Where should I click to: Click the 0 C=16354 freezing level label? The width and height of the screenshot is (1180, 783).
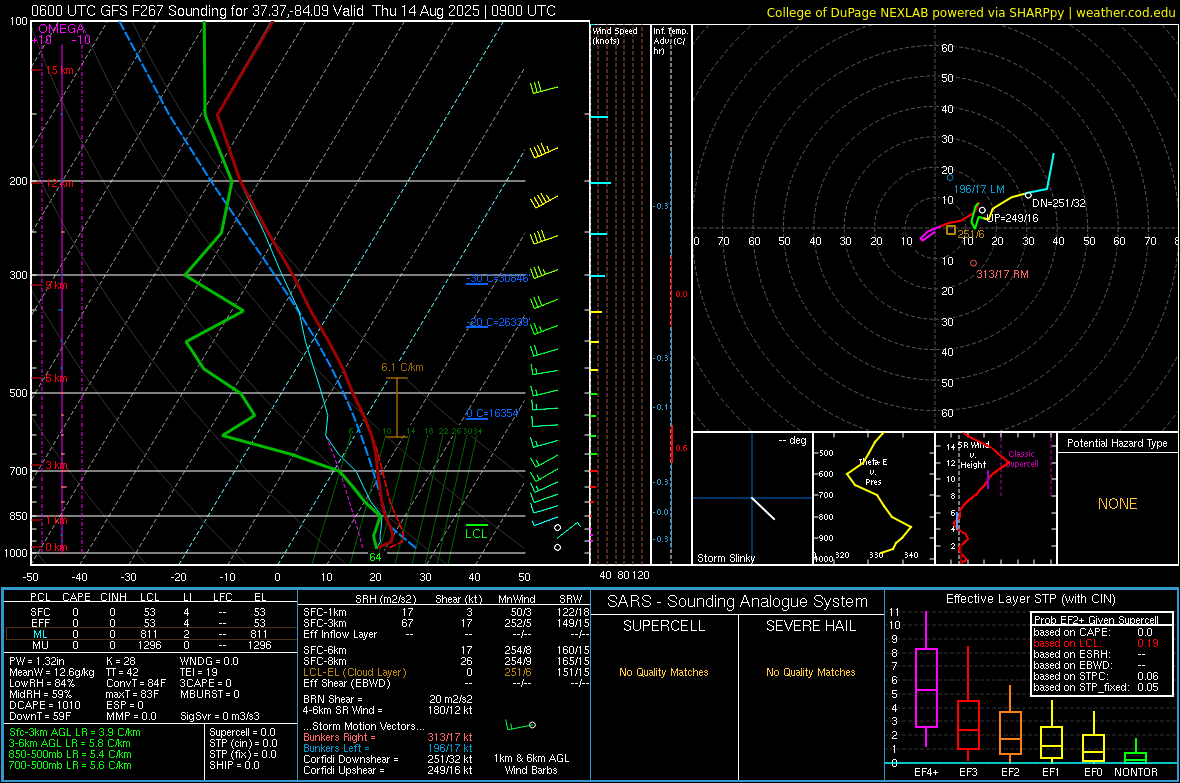(x=492, y=413)
